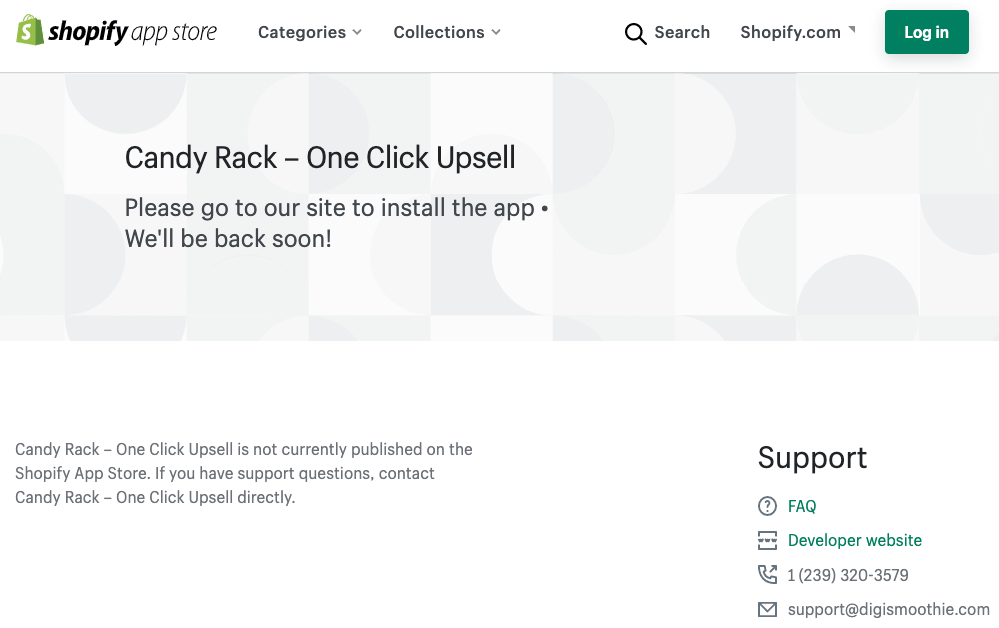
Task: Click the green Log in button
Action: coord(926,32)
